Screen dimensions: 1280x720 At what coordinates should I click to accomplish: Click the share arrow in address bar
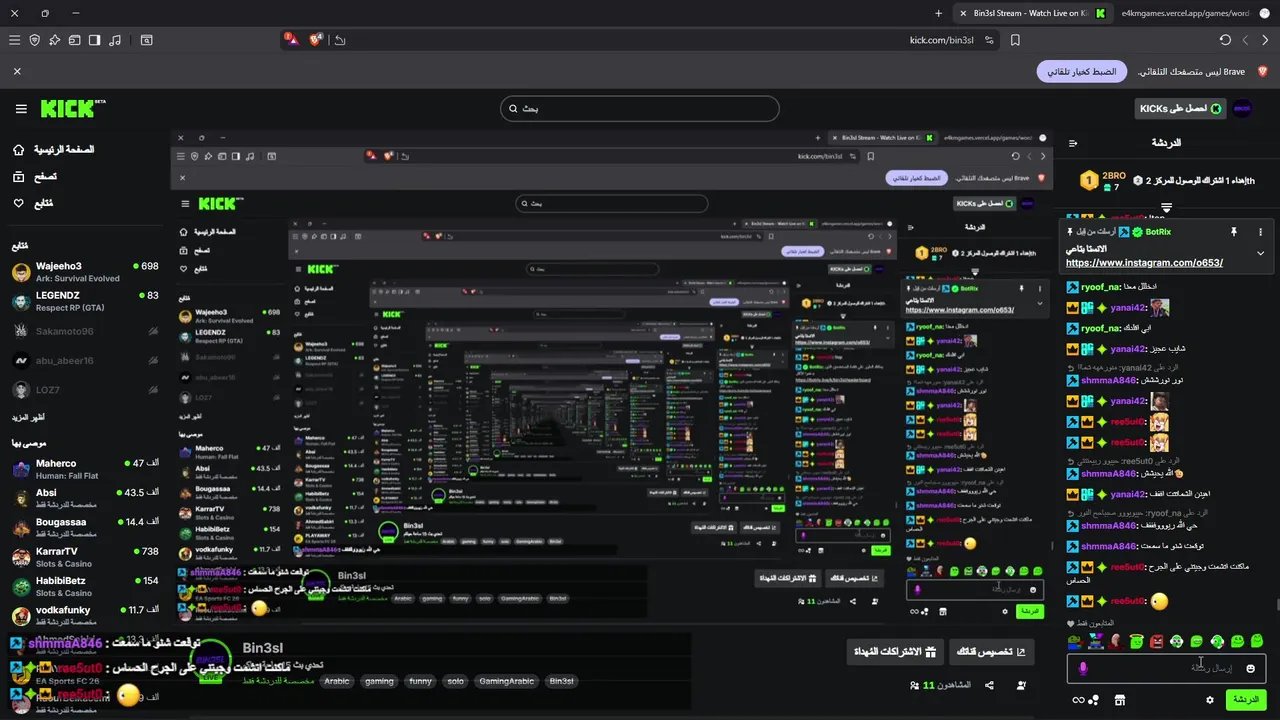coord(340,40)
